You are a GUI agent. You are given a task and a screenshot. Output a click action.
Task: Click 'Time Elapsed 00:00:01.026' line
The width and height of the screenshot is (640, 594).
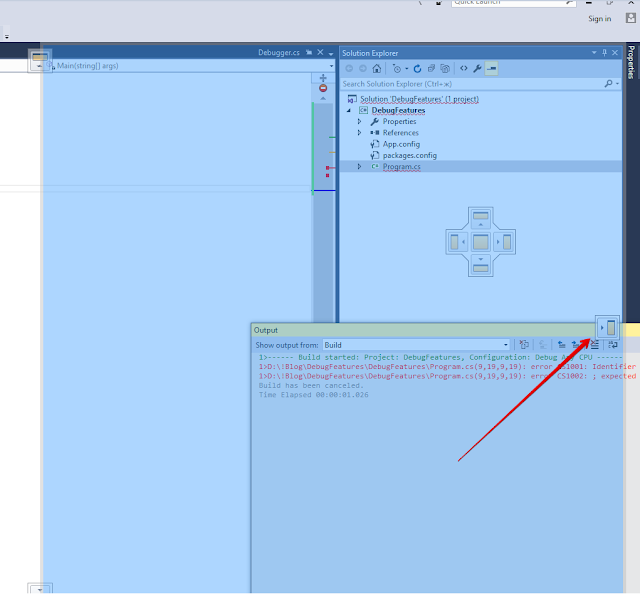point(313,395)
